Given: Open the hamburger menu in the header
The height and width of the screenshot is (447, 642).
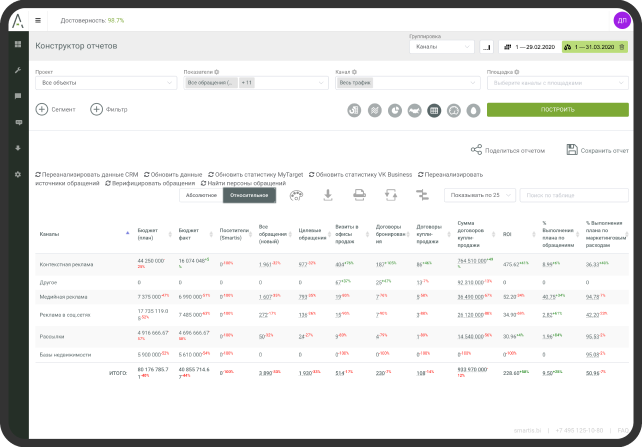Looking at the screenshot, I should tap(38, 19).
